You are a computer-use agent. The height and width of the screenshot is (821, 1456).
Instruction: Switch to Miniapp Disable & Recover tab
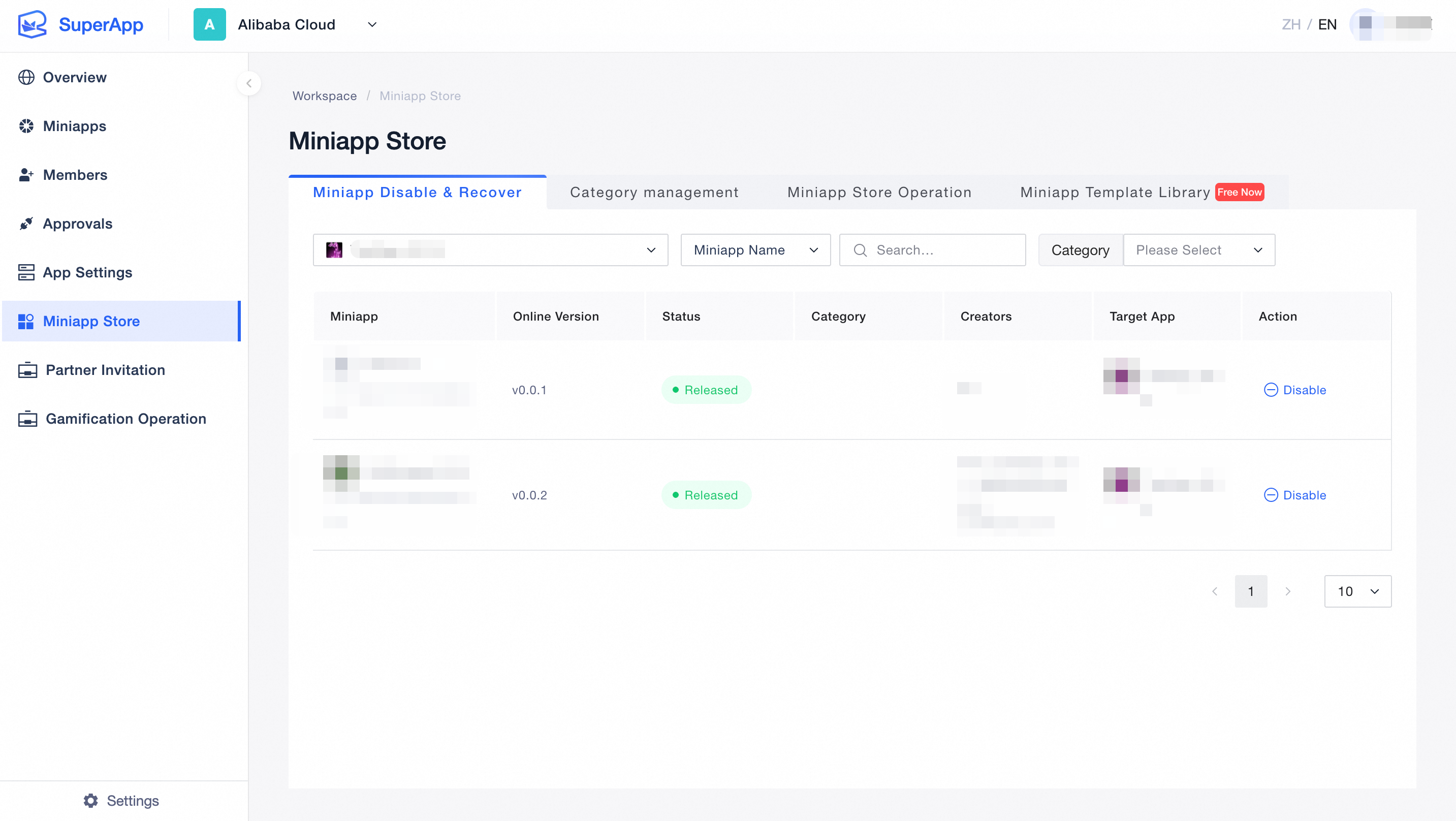point(417,192)
